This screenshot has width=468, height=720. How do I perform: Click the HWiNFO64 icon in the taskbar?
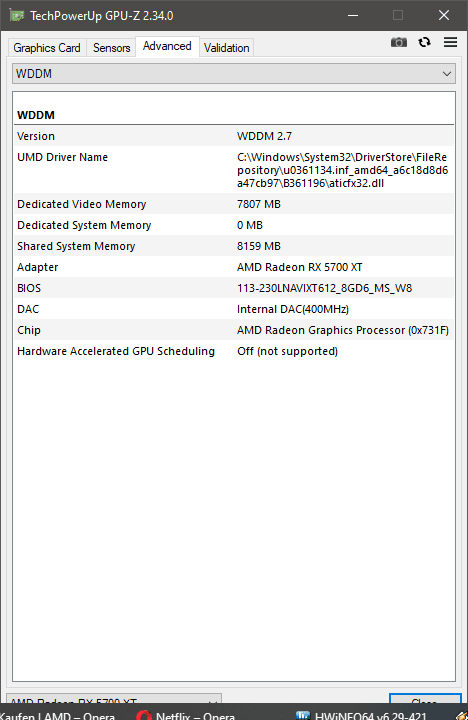303,715
